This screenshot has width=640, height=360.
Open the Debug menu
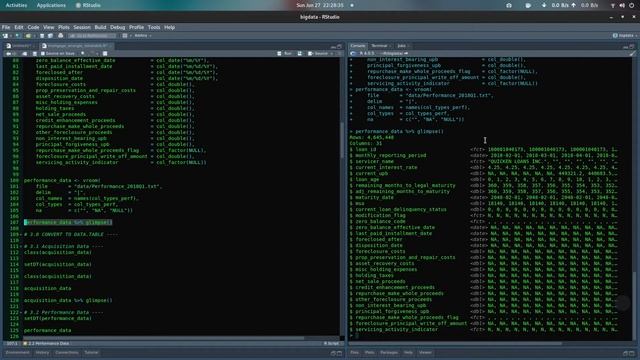[117, 27]
